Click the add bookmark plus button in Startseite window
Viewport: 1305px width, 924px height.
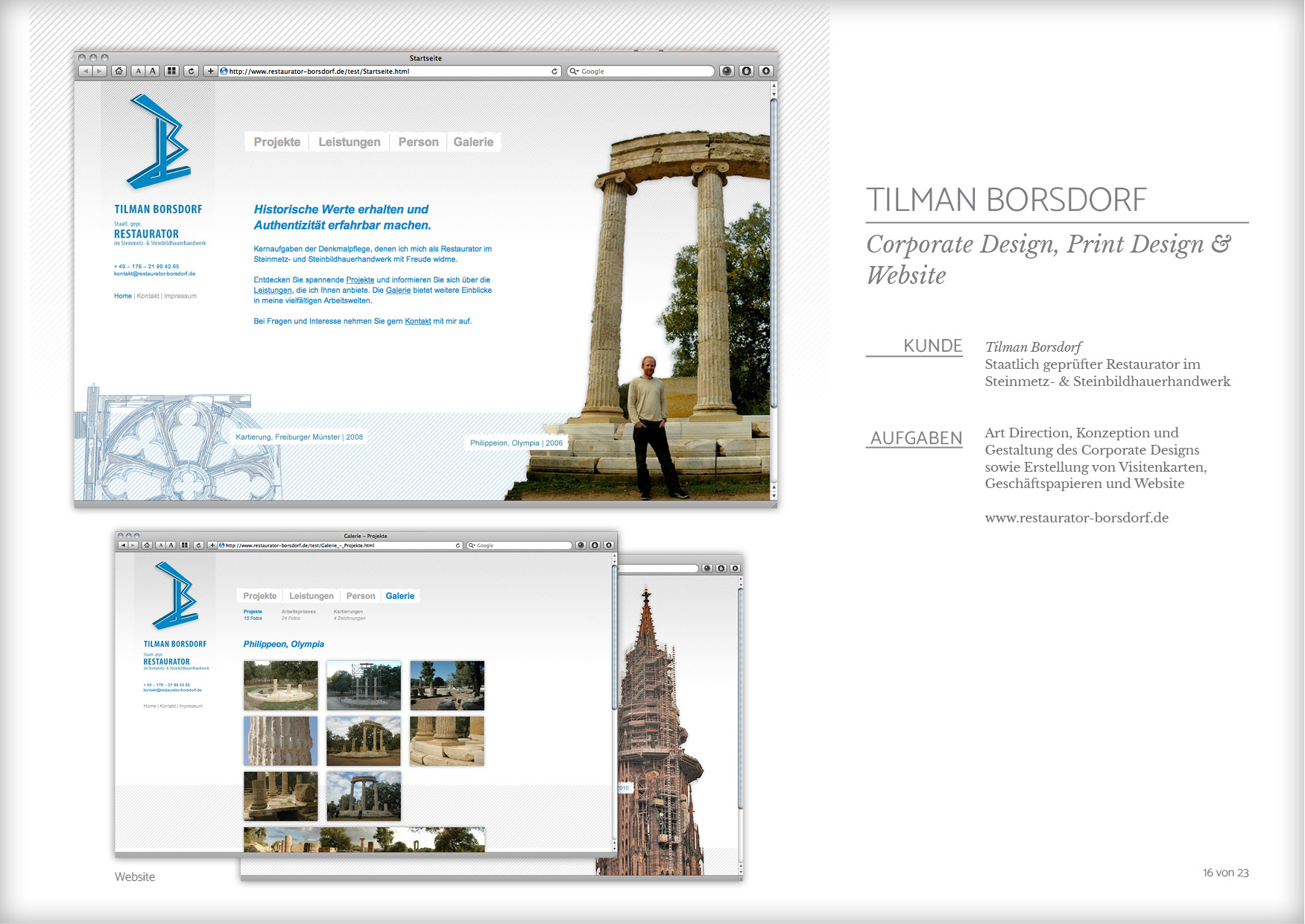211,72
